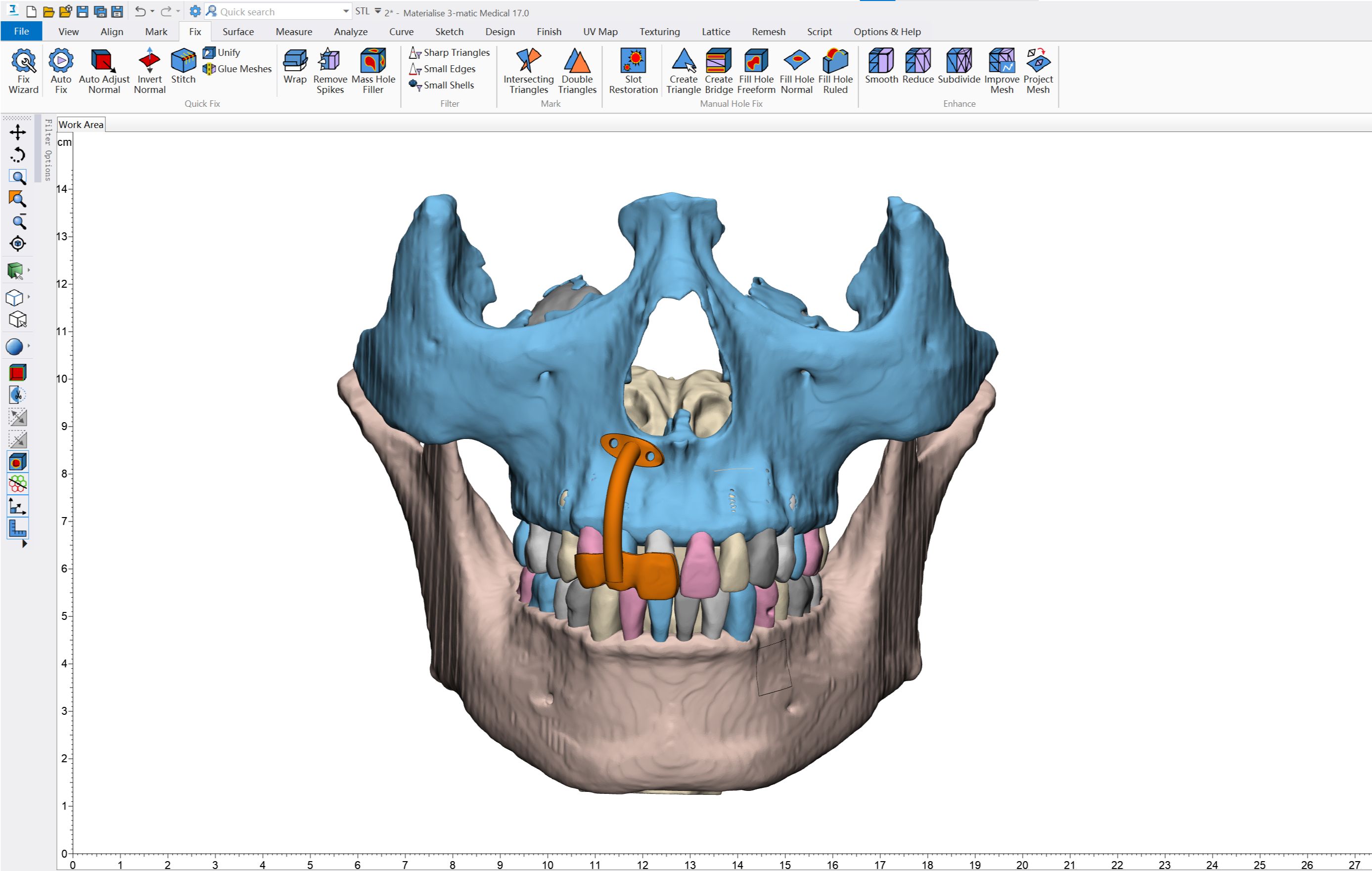Image resolution: width=1372 pixels, height=871 pixels.
Task: Select the Stitch tool
Action: (x=183, y=67)
